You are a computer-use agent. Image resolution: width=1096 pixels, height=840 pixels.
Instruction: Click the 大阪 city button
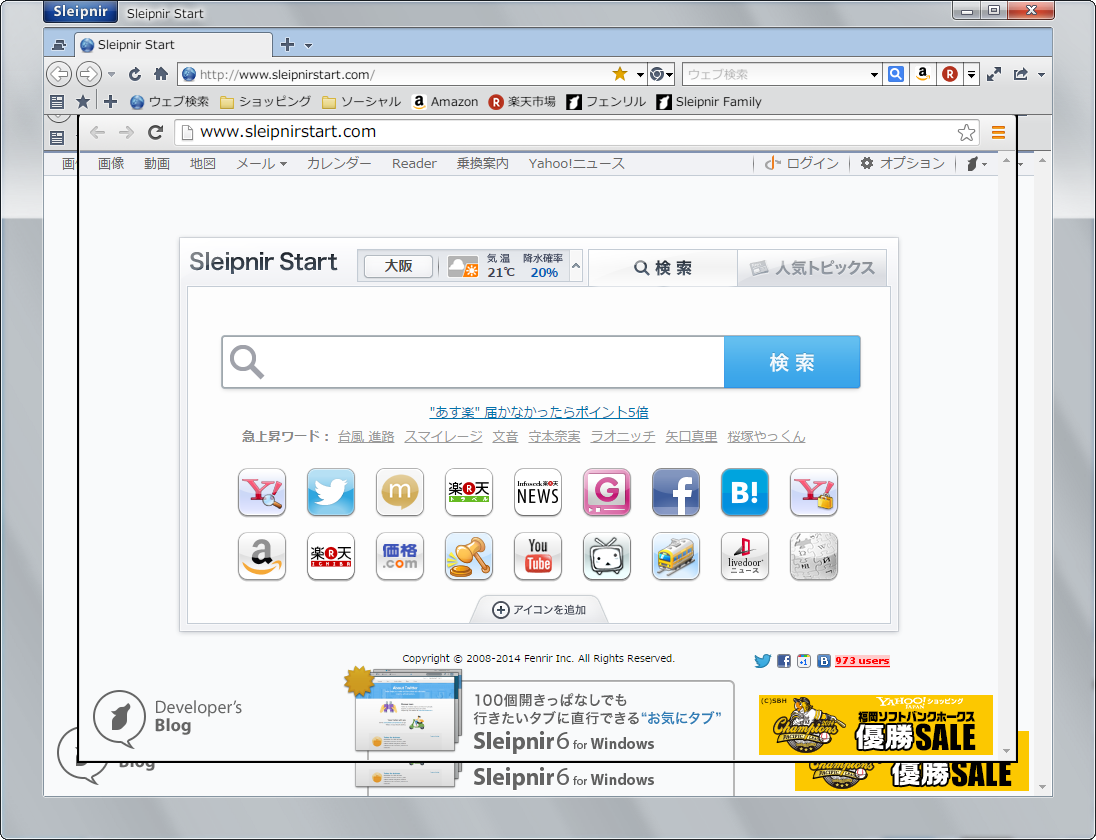[x=398, y=266]
